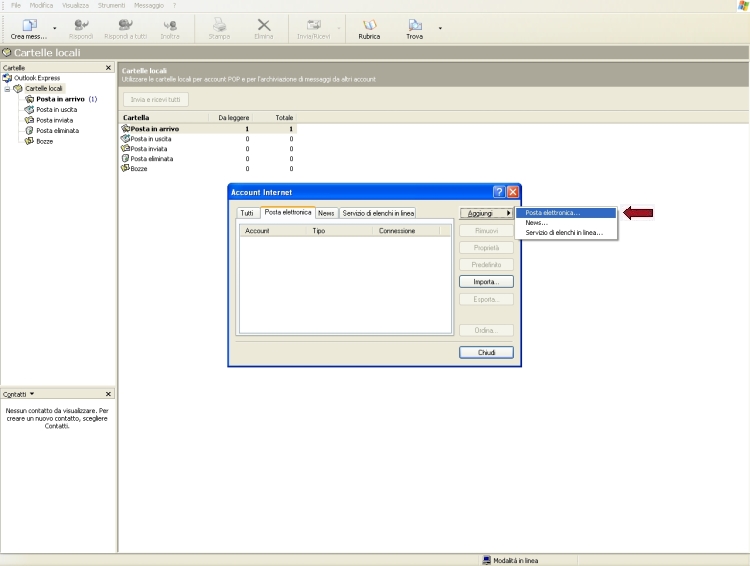This screenshot has height=566, width=750.
Task: Switch to Posta elettronica tab
Action: click(x=287, y=212)
